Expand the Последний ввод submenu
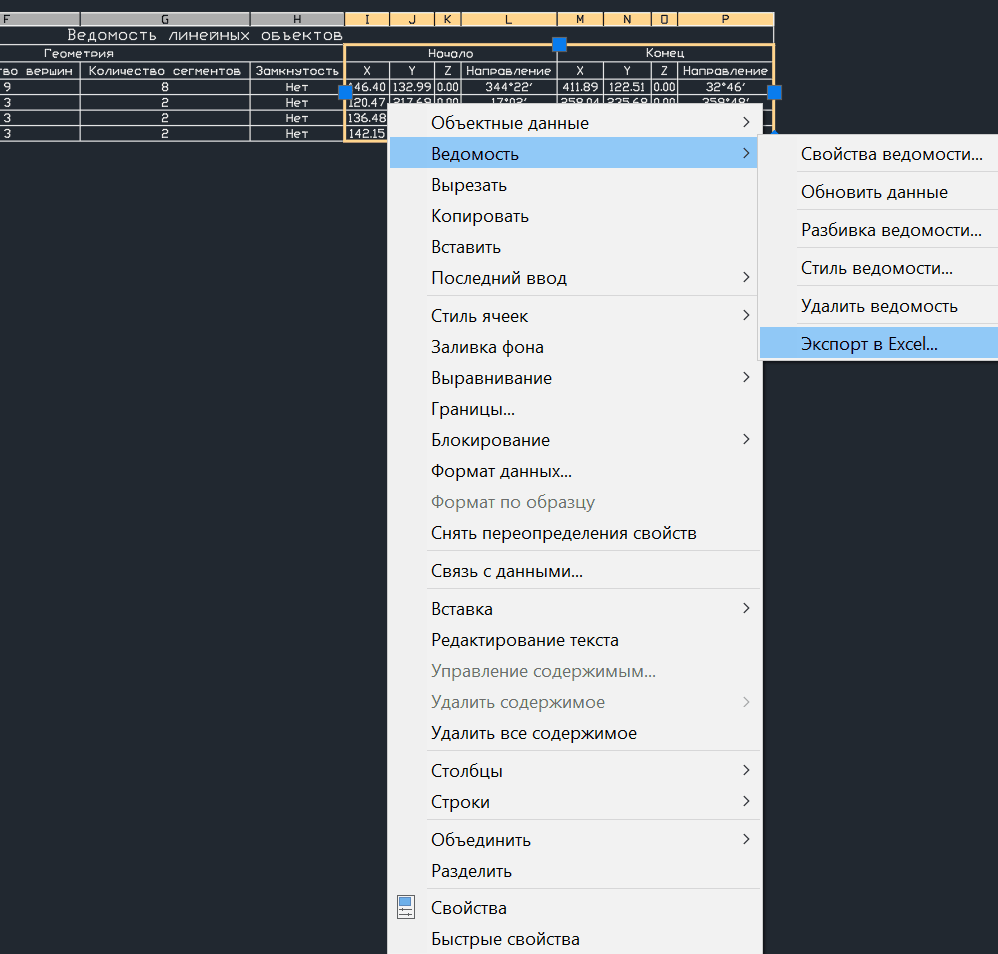 (x=499, y=277)
